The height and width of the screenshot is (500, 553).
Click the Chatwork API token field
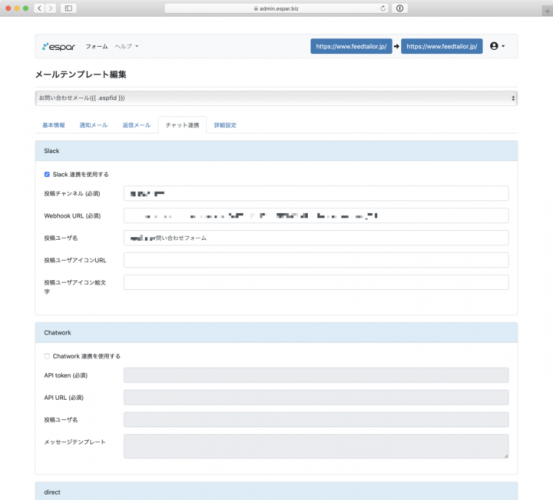316,375
